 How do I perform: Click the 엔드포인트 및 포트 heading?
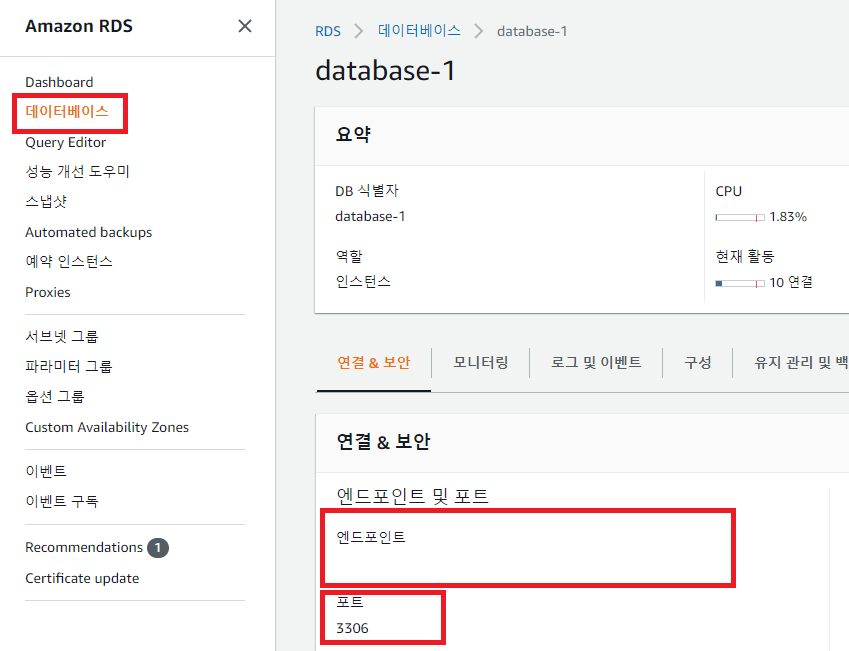413,496
